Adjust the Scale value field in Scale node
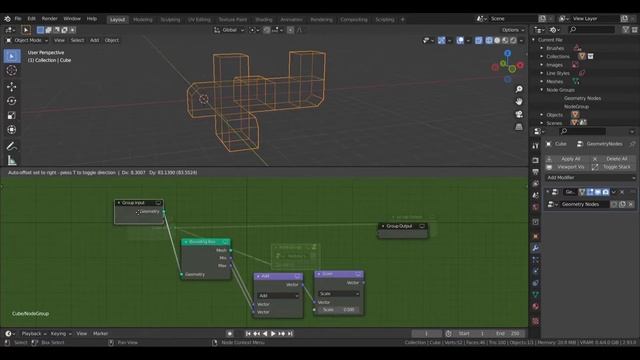The image size is (640, 360). (x=339, y=310)
